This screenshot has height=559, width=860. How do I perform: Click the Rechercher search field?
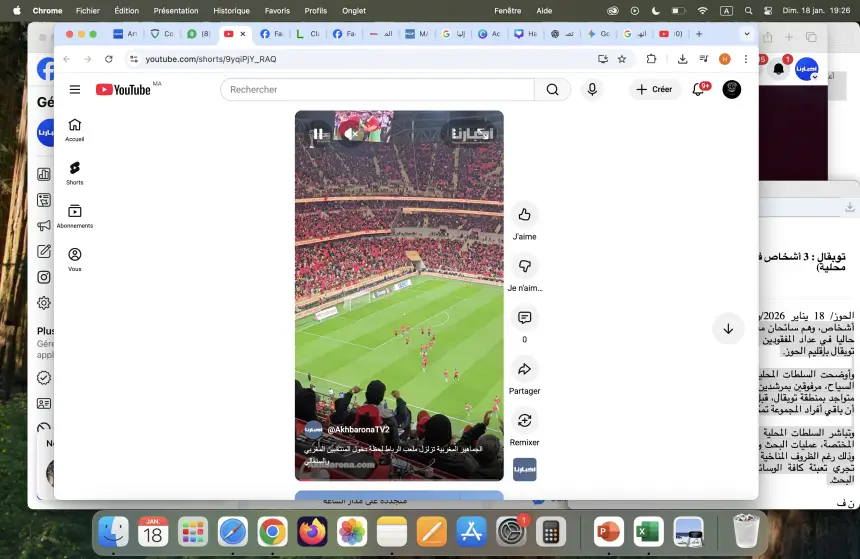[x=380, y=89]
